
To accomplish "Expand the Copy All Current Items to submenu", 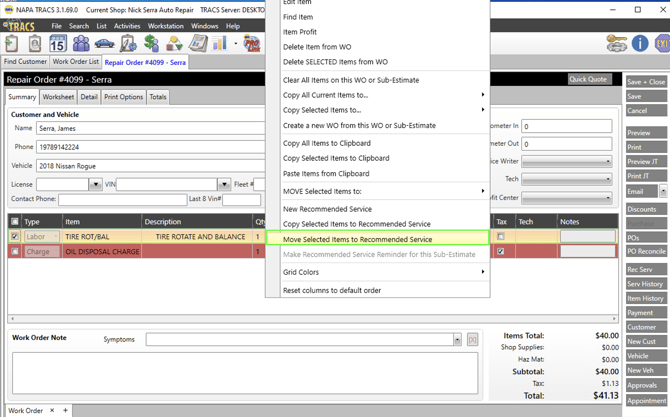I will click(483, 95).
